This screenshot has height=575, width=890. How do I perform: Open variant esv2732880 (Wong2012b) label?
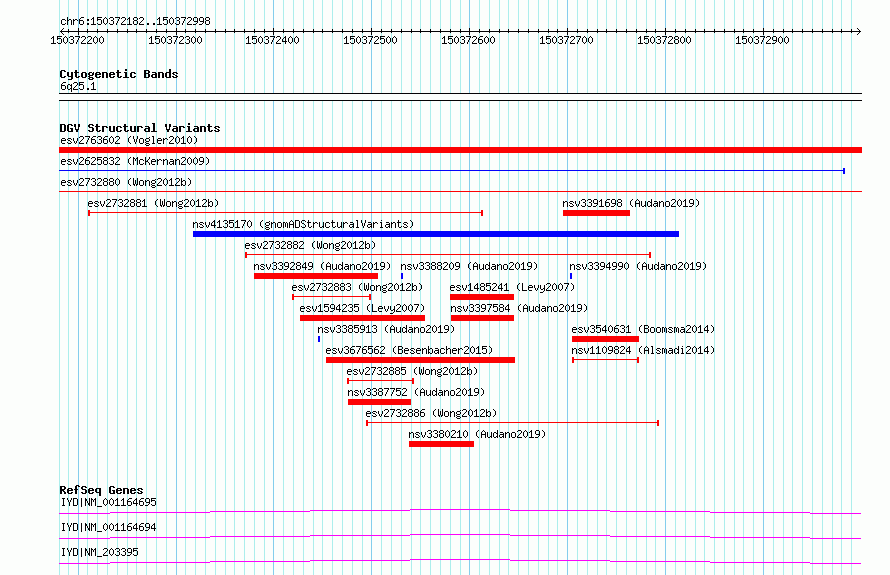tap(126, 182)
